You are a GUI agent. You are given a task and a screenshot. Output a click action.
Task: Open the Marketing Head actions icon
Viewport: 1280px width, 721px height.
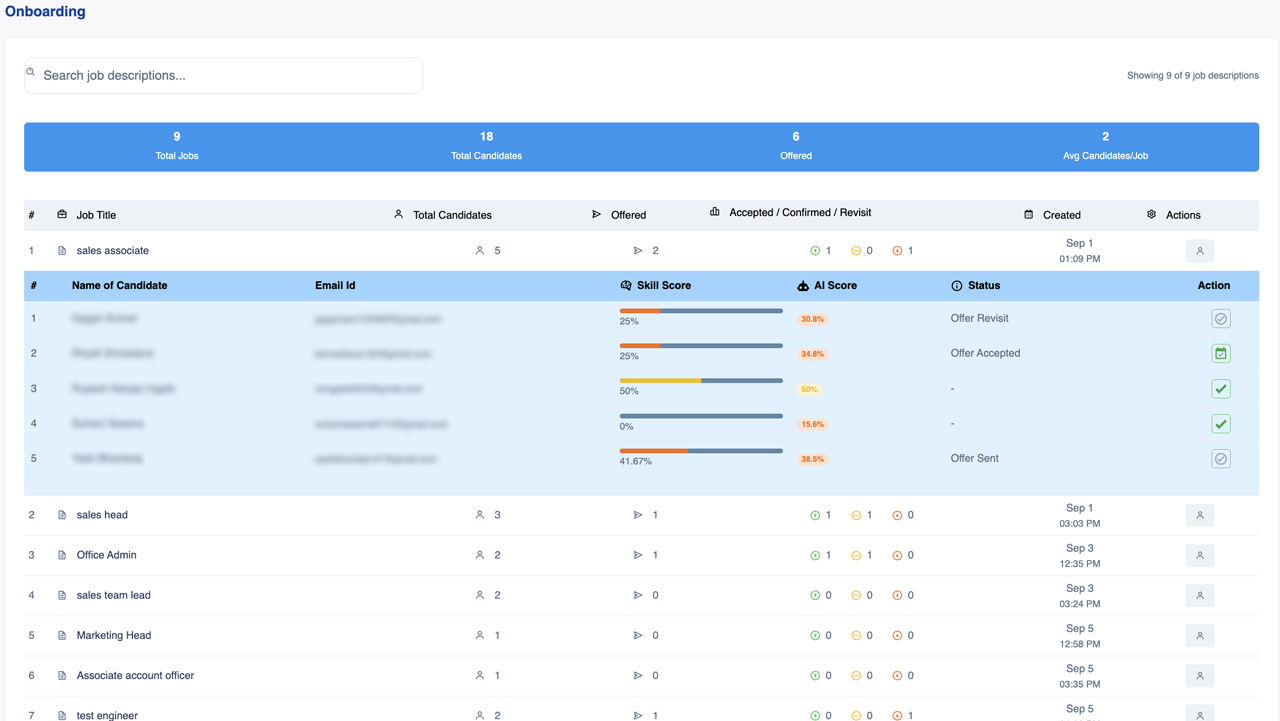(1199, 635)
